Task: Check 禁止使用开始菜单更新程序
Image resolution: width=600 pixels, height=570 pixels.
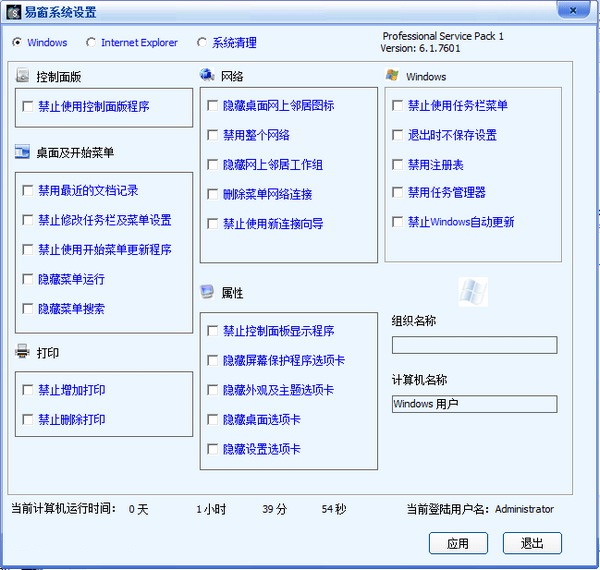Action: click(x=28, y=249)
